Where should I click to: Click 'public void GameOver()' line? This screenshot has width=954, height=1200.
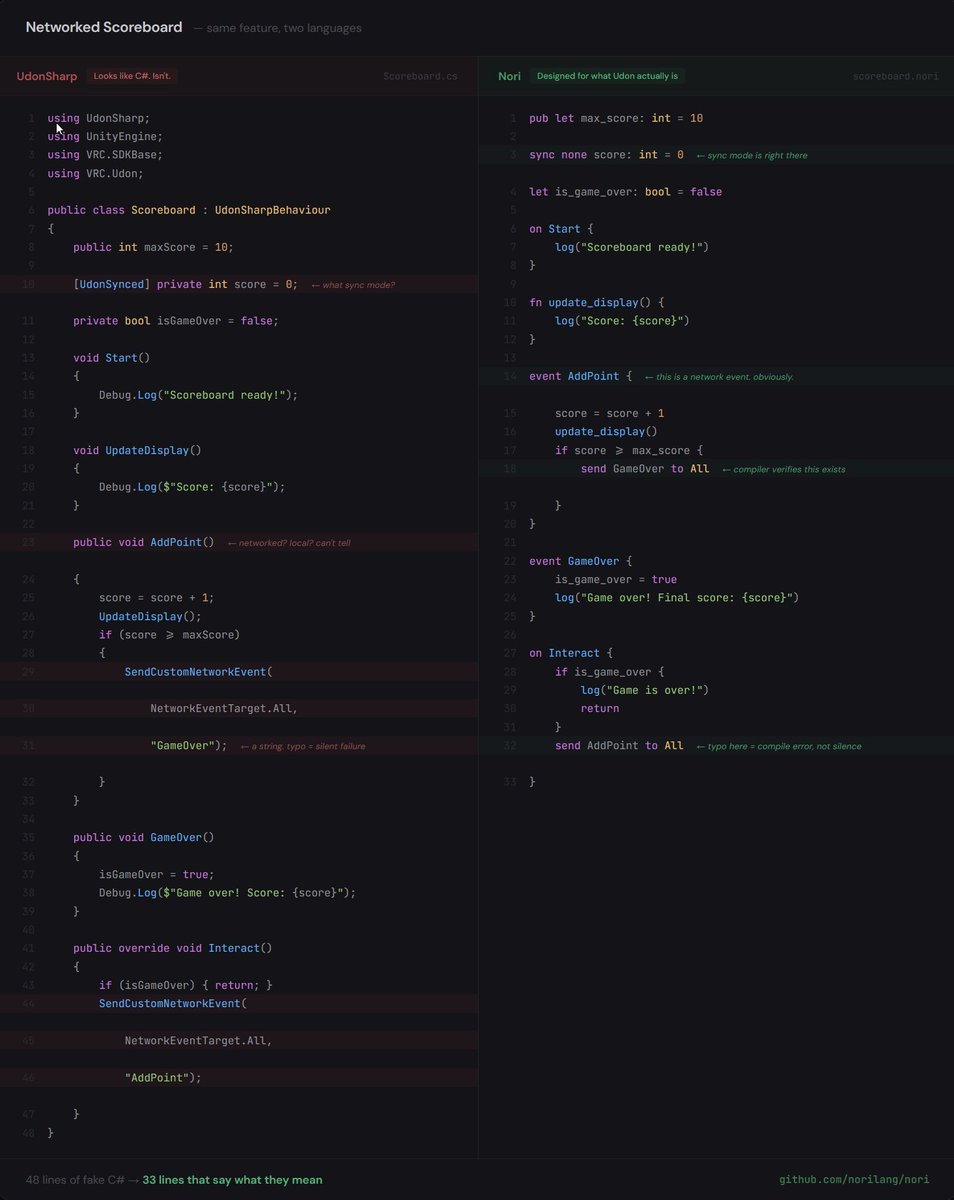144,838
